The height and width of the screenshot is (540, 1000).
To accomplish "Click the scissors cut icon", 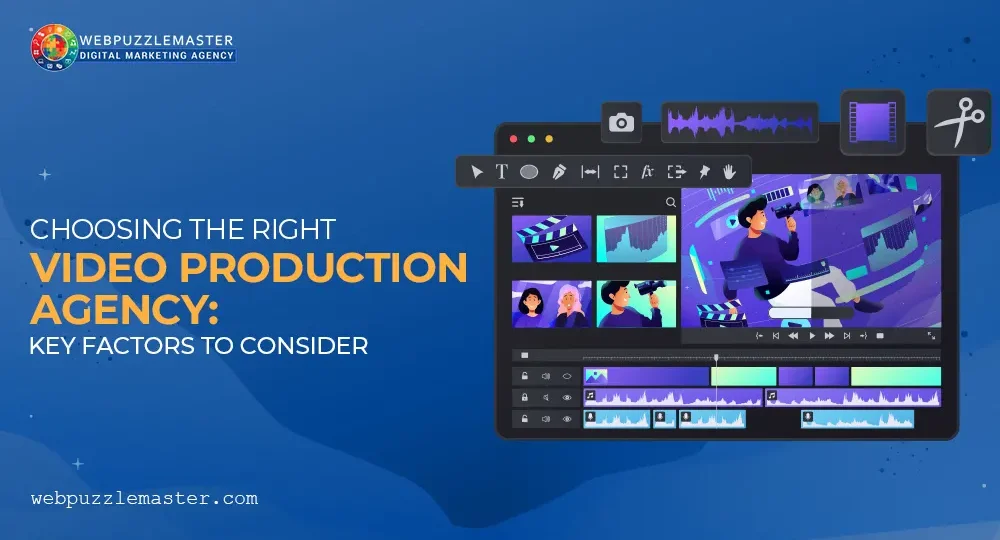I will [958, 122].
